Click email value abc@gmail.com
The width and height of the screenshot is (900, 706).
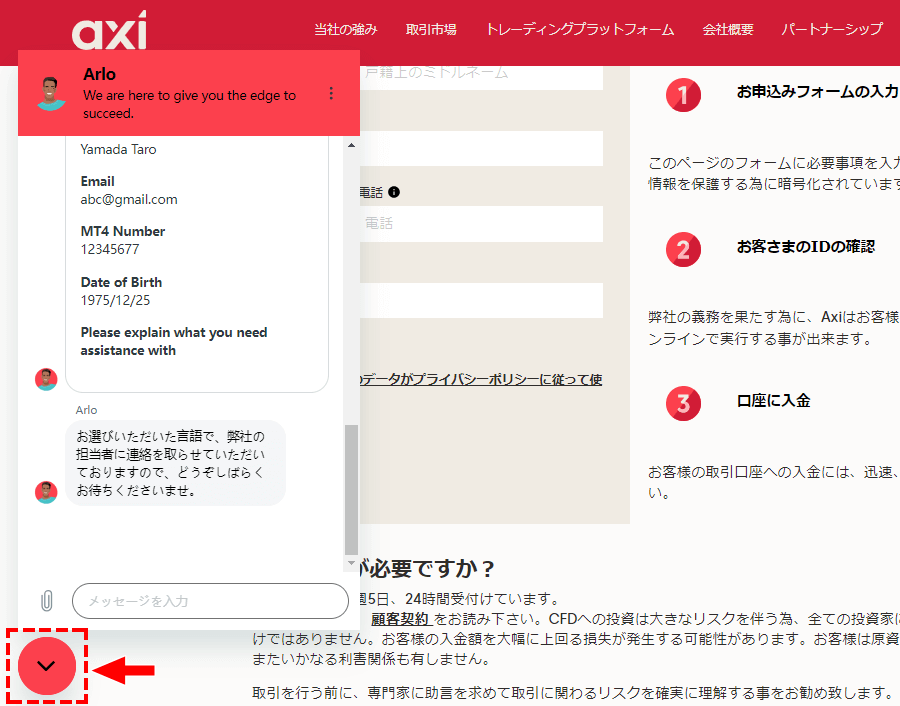click(129, 200)
